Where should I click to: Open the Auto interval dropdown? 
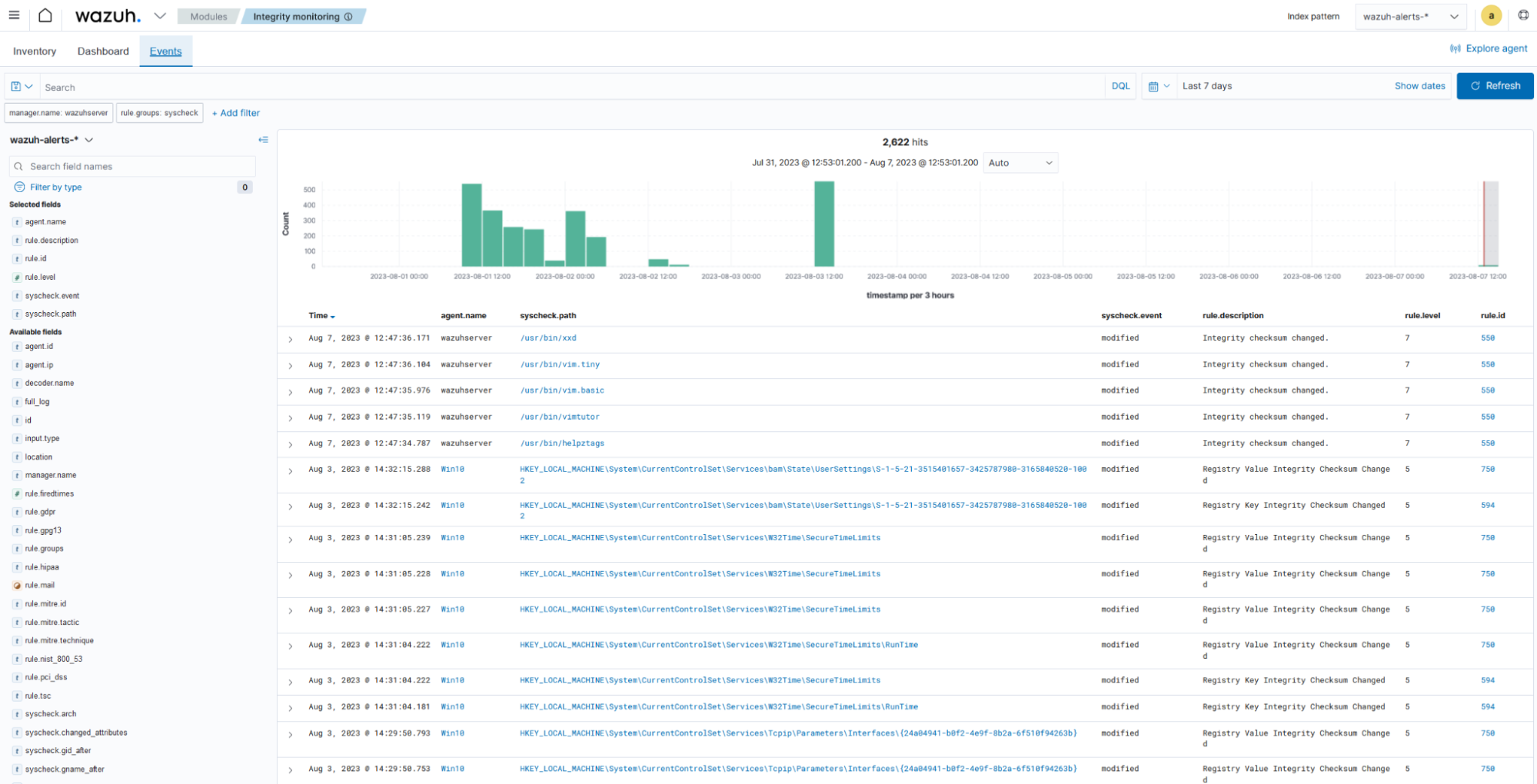pyautogui.click(x=1020, y=163)
